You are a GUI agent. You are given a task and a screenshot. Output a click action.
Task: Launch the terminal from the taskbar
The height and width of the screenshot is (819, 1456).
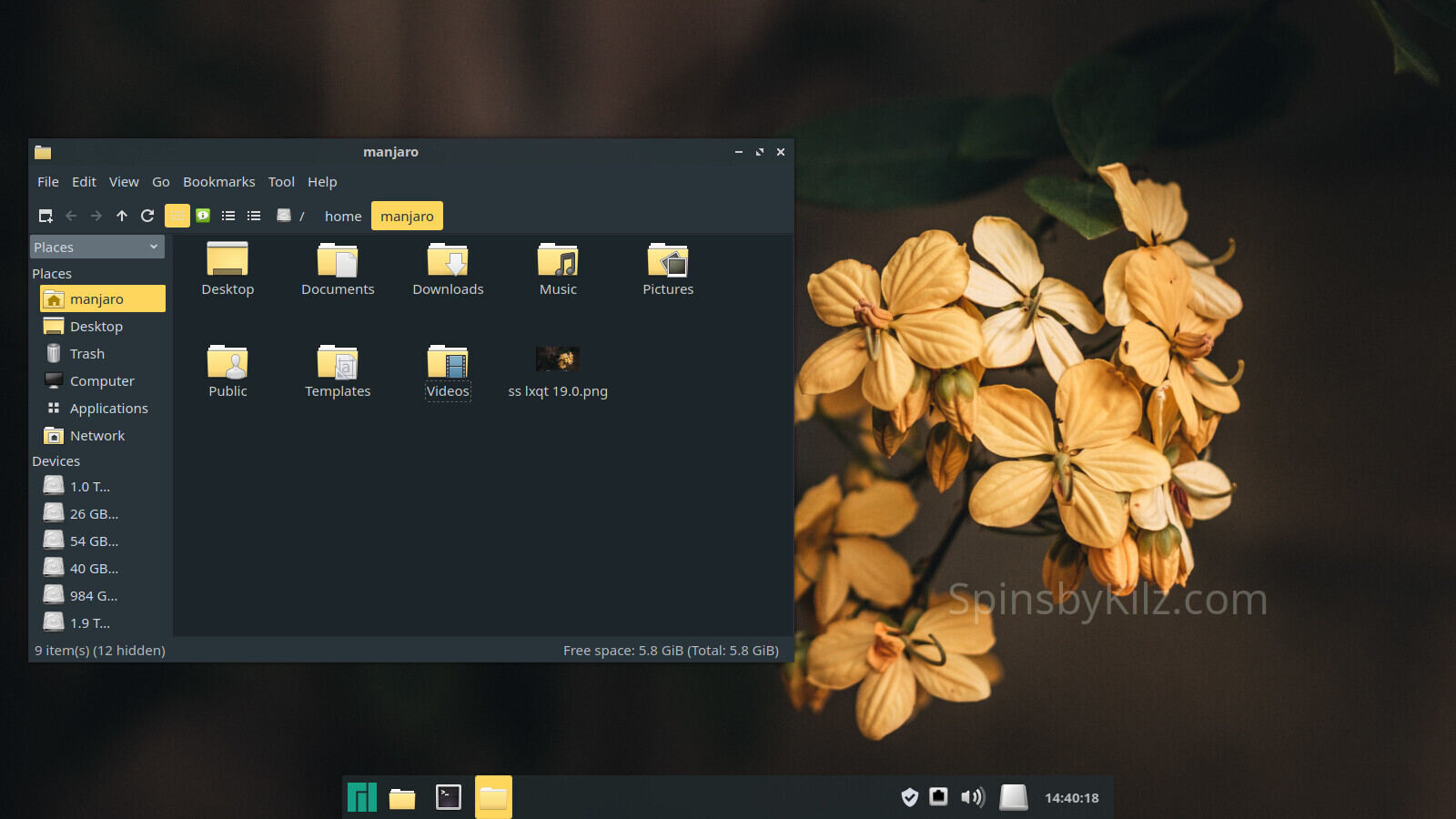[449, 797]
